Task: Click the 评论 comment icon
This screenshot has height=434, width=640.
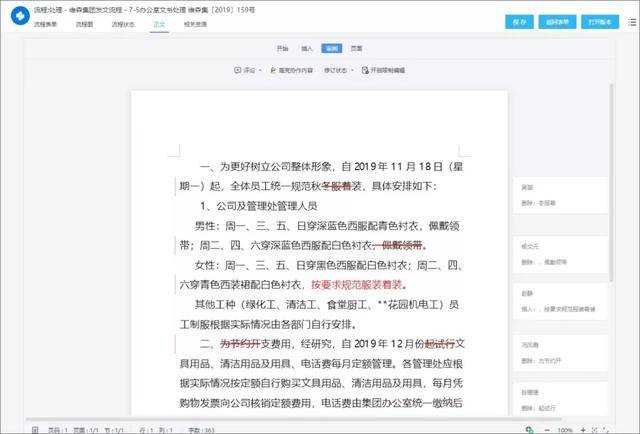Action: pyautogui.click(x=238, y=70)
